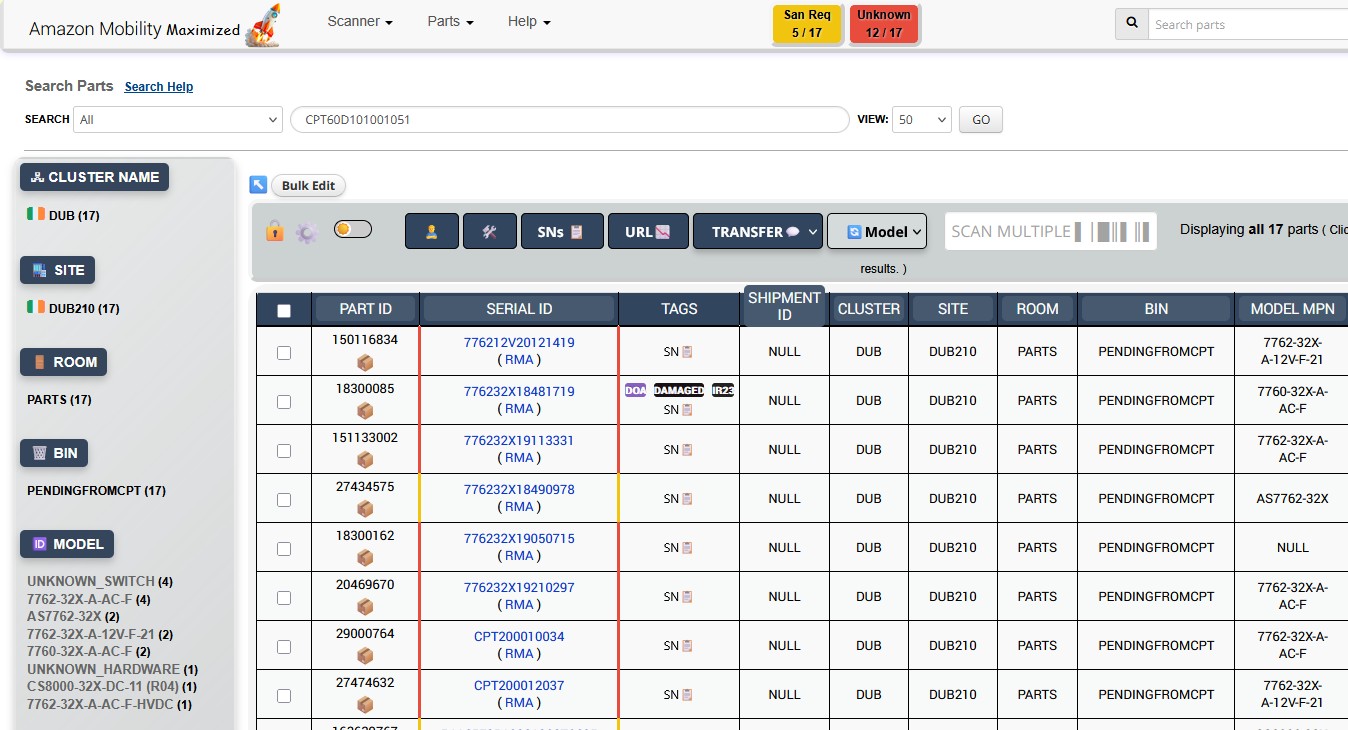The height and width of the screenshot is (730, 1348).
Task: Click the Search Help link
Action: click(158, 87)
